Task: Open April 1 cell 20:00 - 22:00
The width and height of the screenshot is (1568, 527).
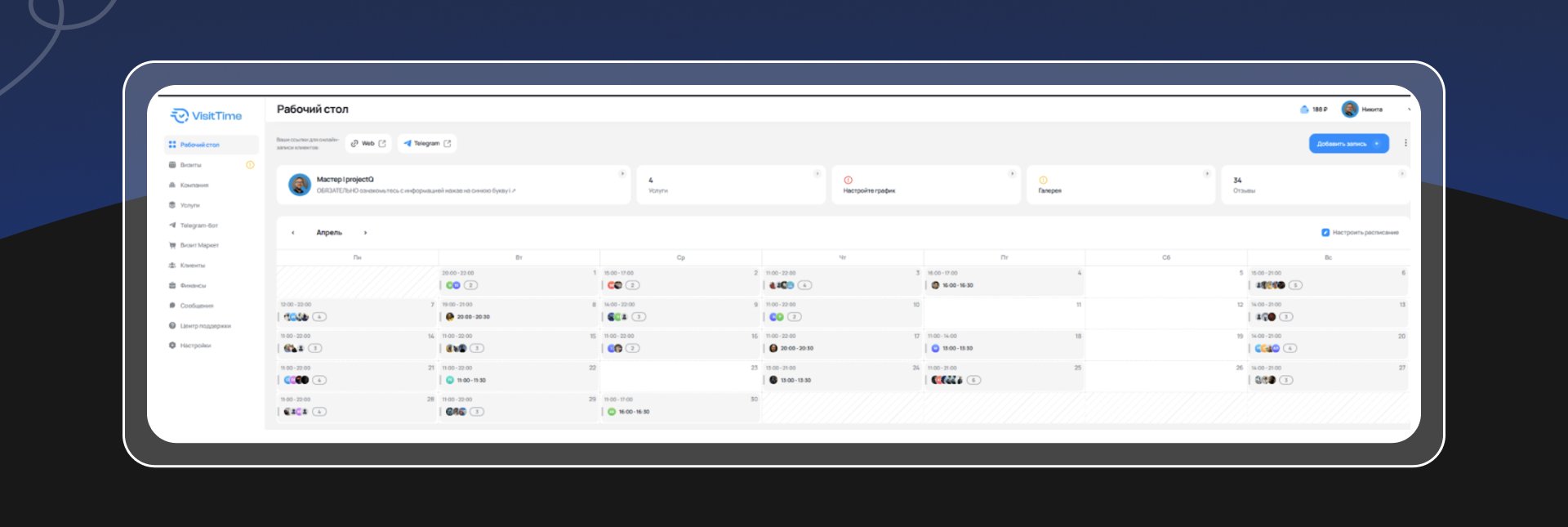Action: [x=519, y=280]
